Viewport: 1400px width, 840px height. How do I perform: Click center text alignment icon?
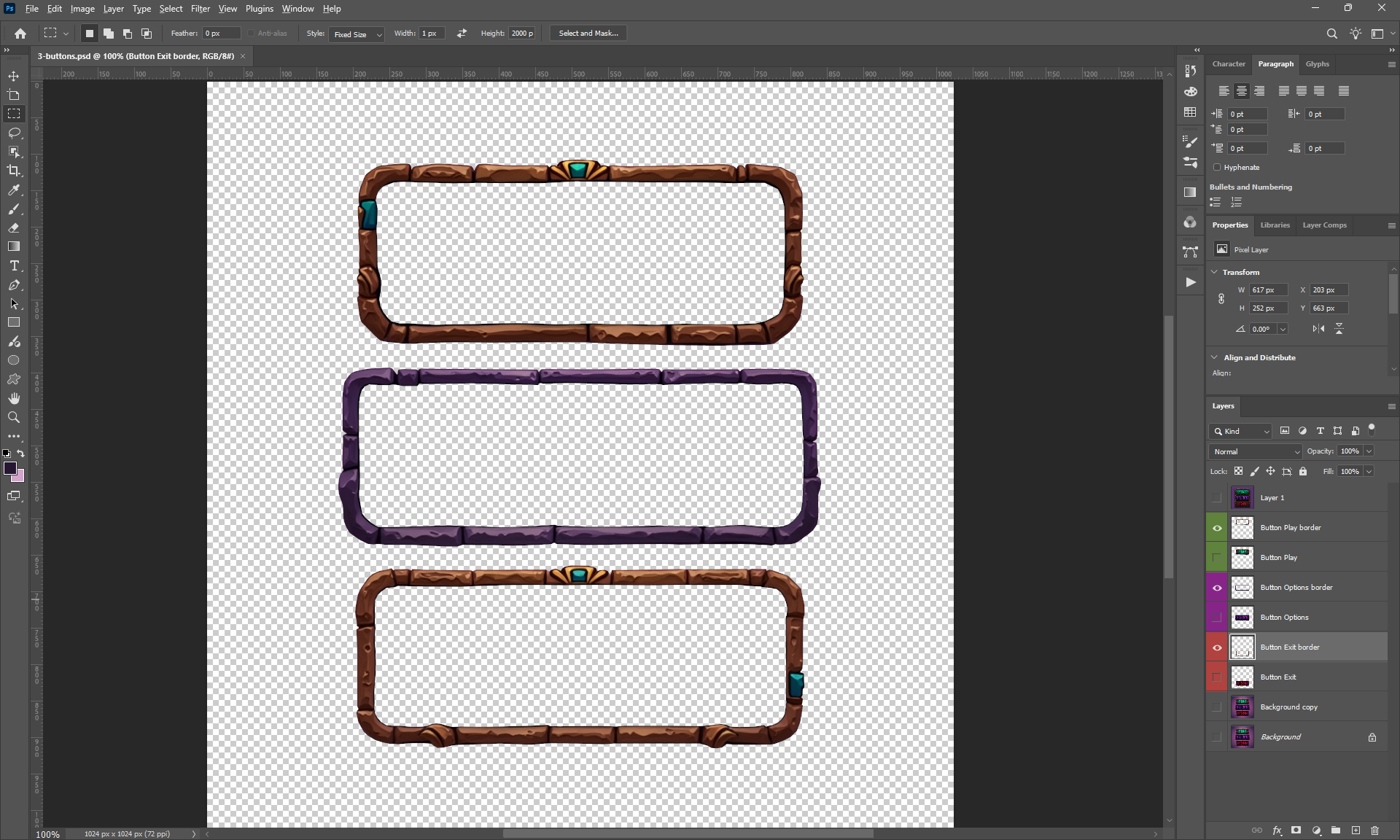(1241, 91)
